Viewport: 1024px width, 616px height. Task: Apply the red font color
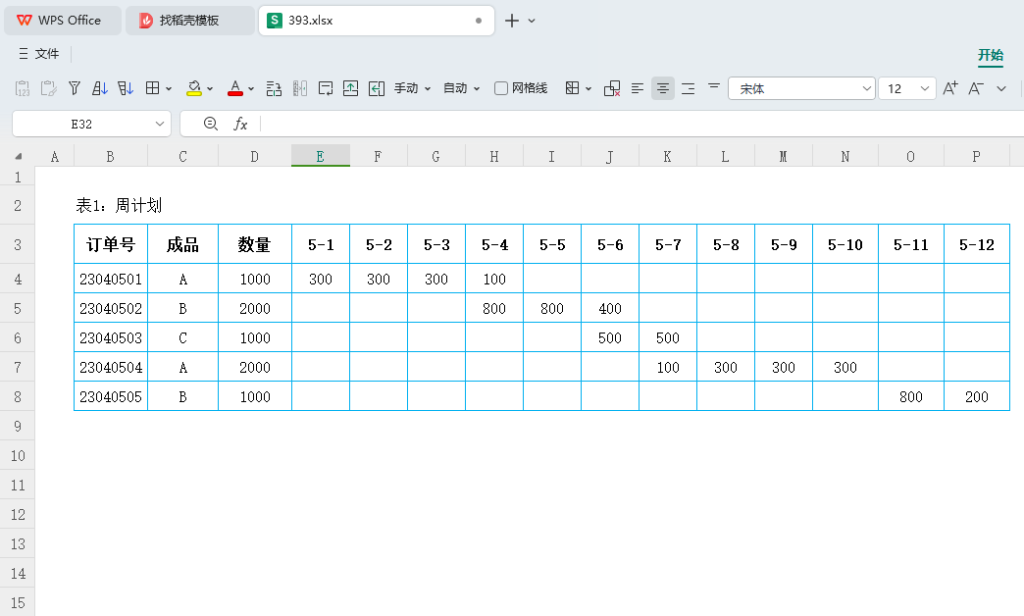click(x=235, y=88)
